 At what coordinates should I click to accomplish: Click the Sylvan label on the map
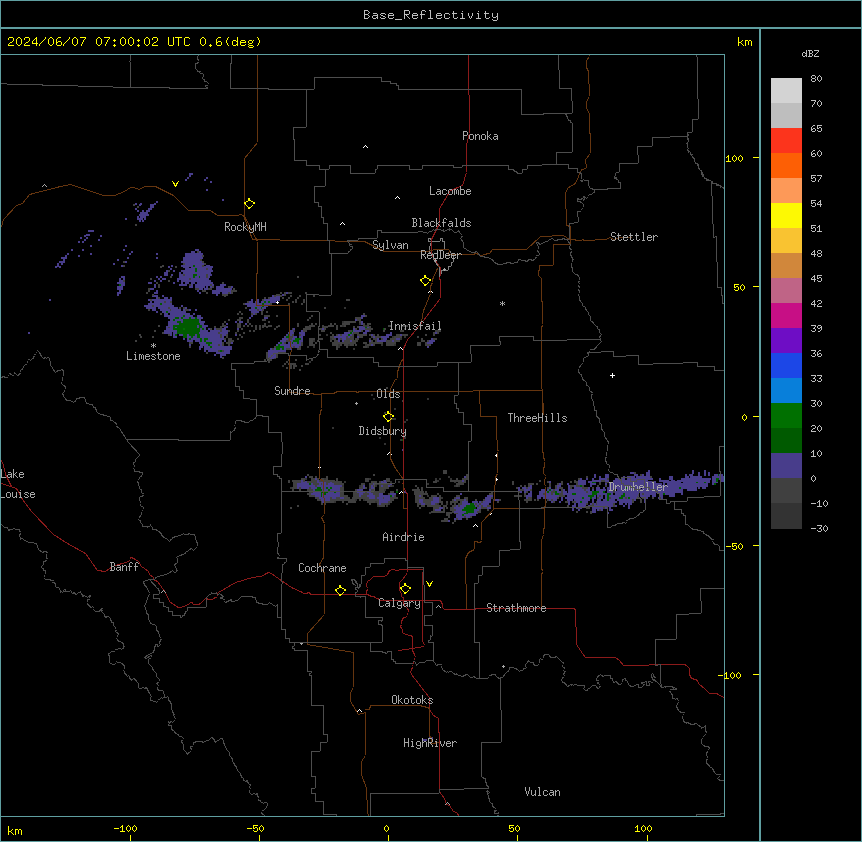[x=390, y=245]
